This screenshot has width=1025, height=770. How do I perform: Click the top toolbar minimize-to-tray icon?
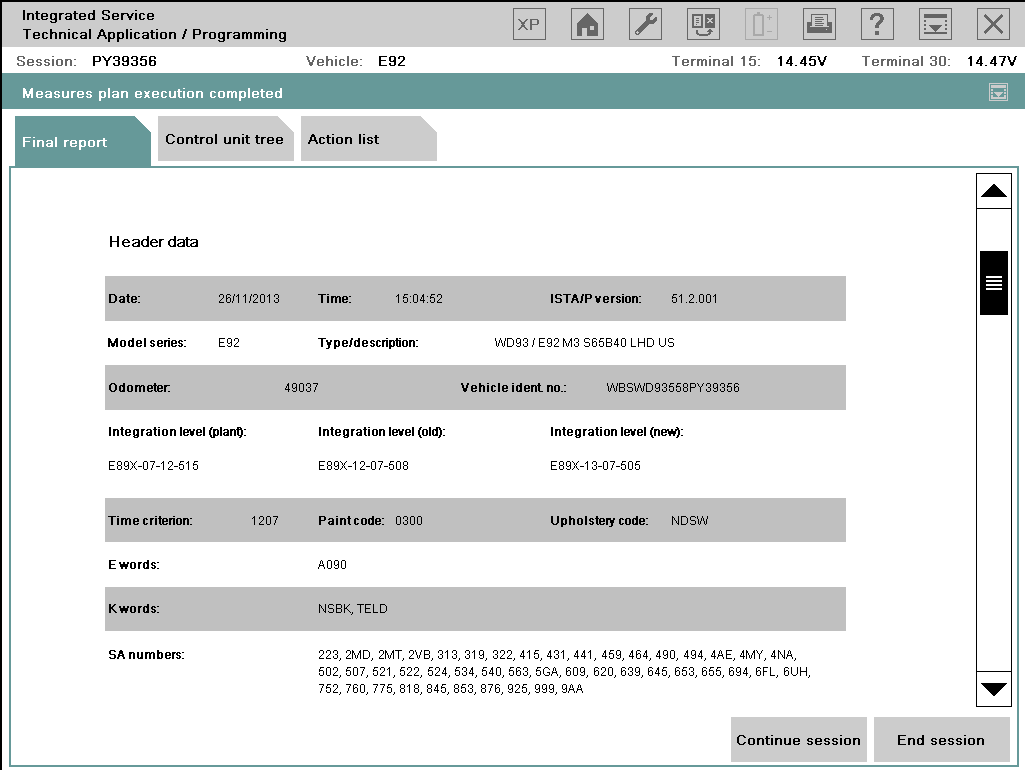pos(935,24)
